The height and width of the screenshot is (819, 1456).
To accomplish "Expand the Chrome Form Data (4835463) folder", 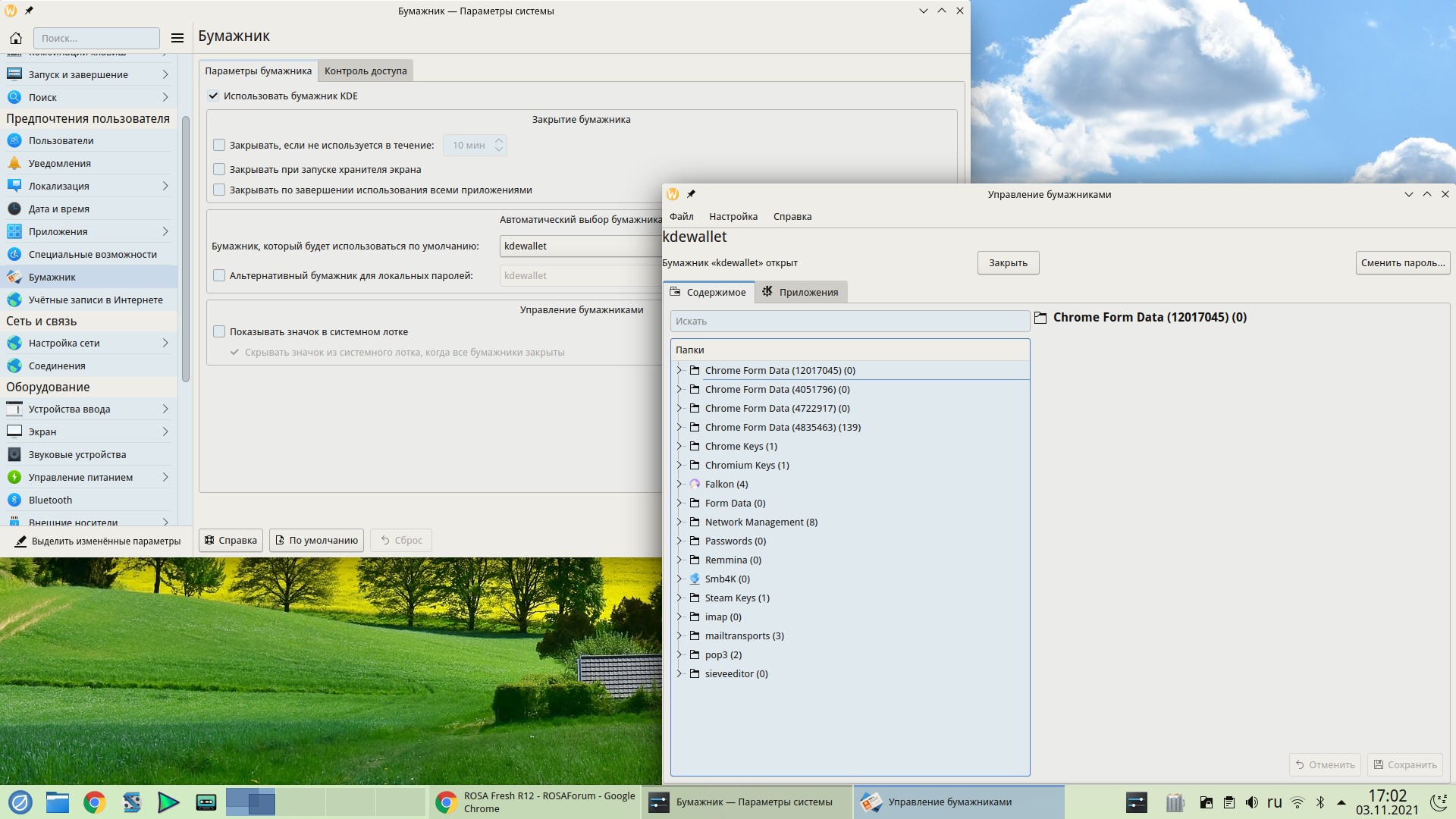I will point(679,427).
